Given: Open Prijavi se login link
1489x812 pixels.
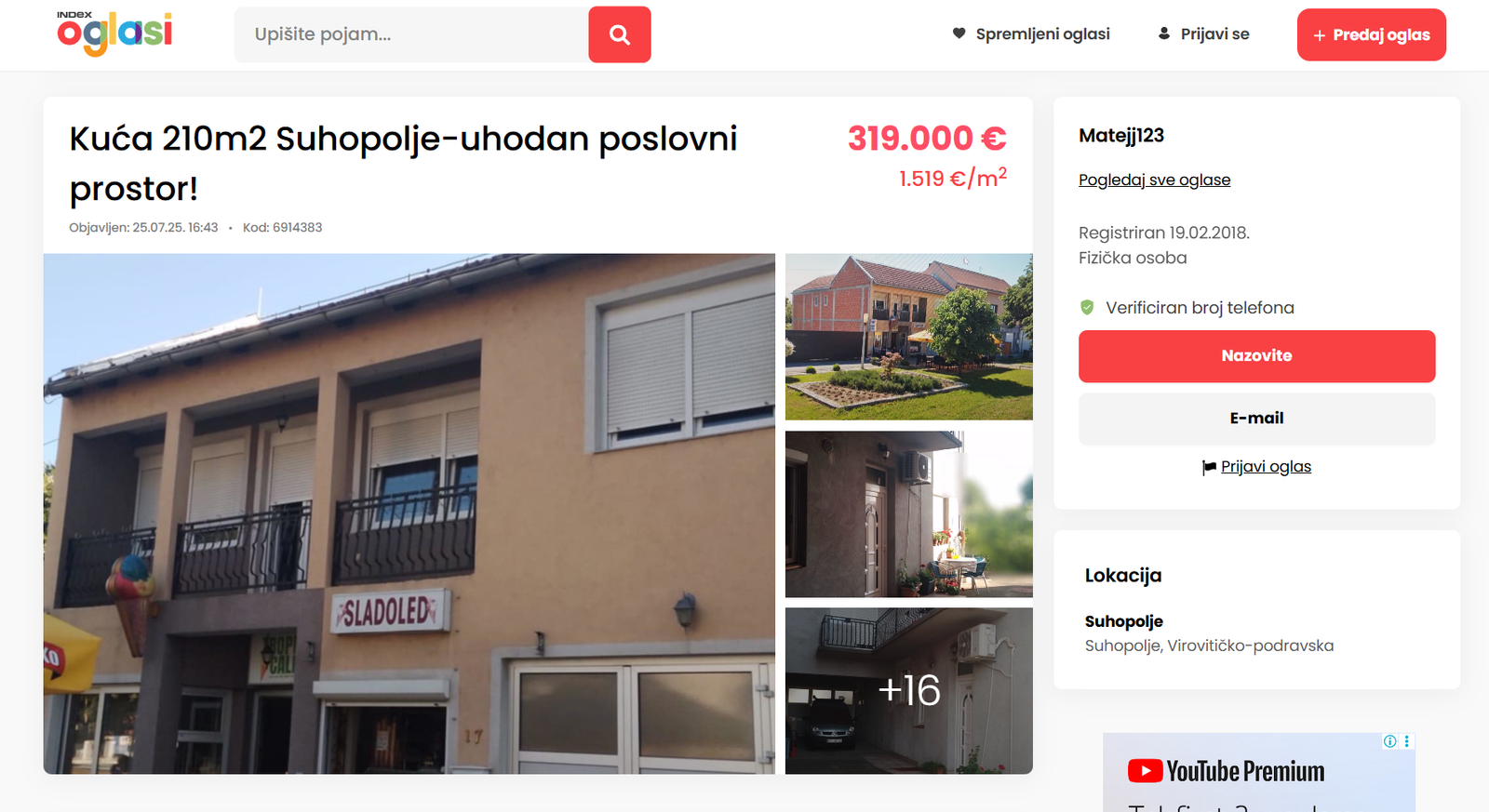Looking at the screenshot, I should pos(1214,34).
